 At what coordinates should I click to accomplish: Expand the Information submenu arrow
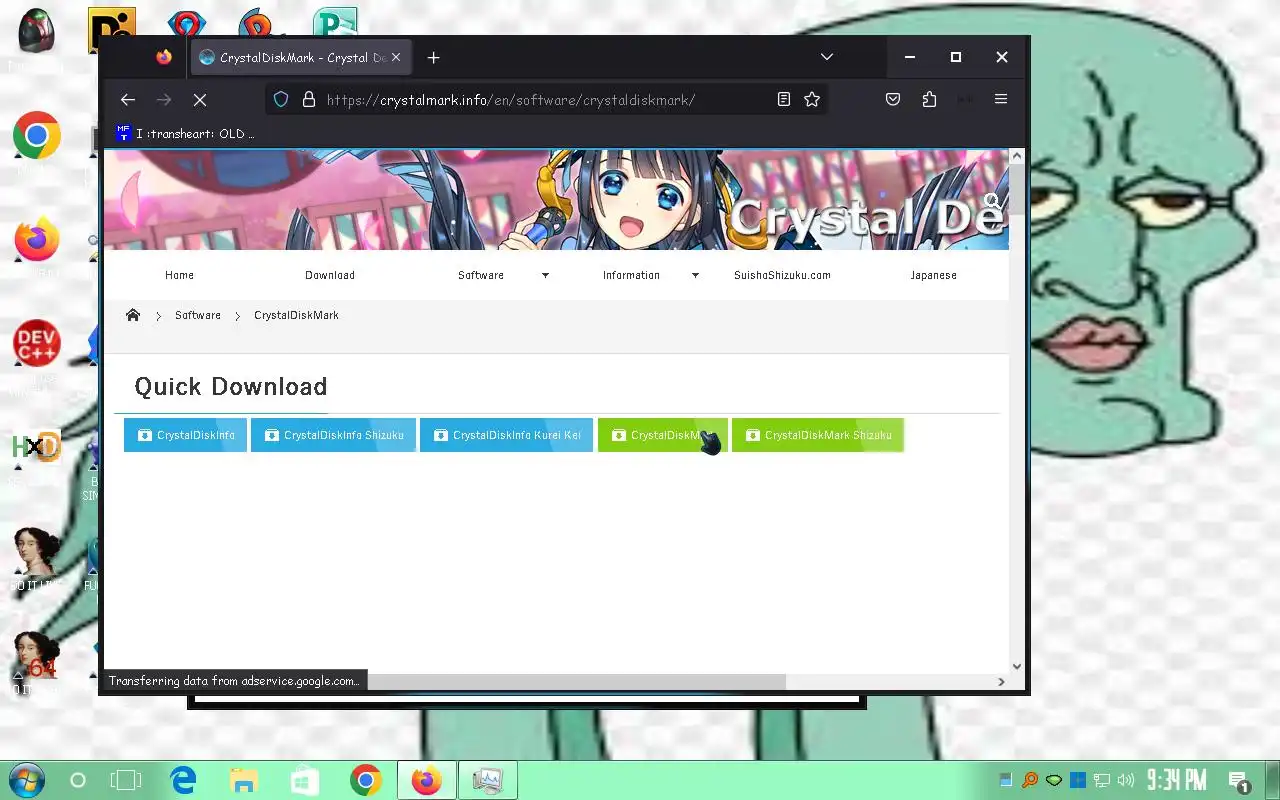click(x=695, y=275)
